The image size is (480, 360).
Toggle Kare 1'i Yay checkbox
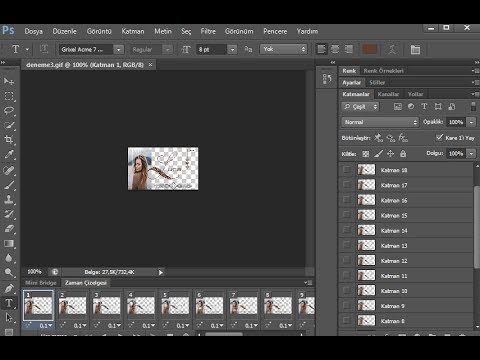tap(439, 137)
